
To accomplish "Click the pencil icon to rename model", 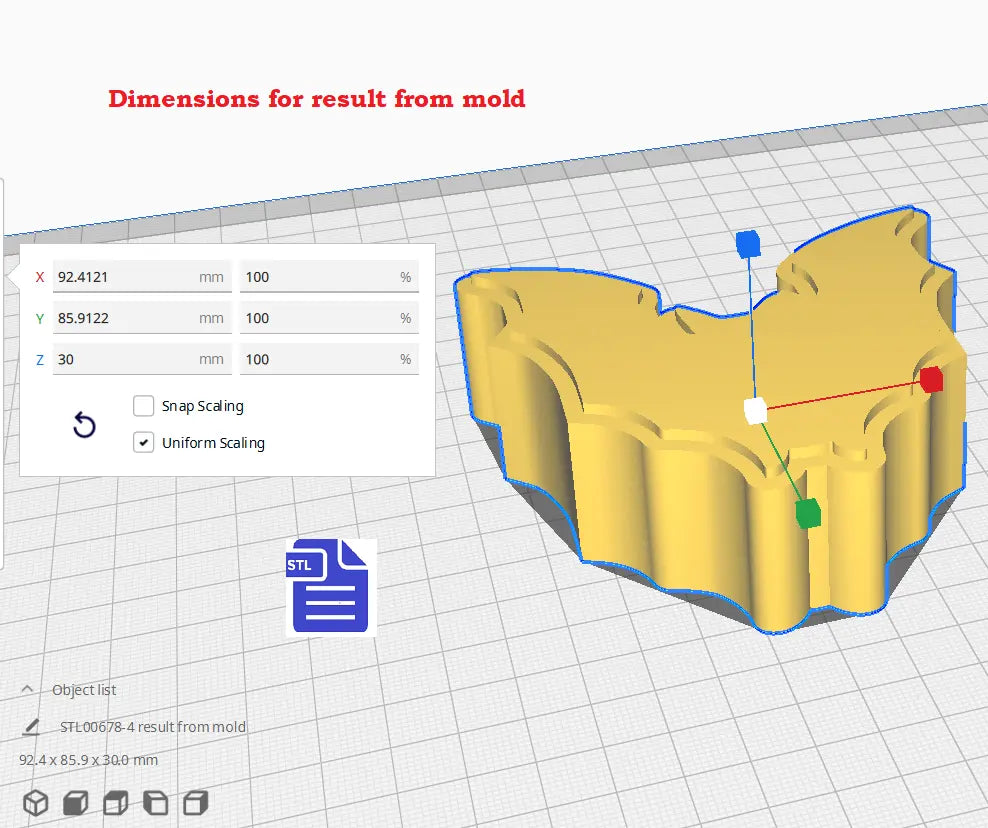I will [31, 727].
